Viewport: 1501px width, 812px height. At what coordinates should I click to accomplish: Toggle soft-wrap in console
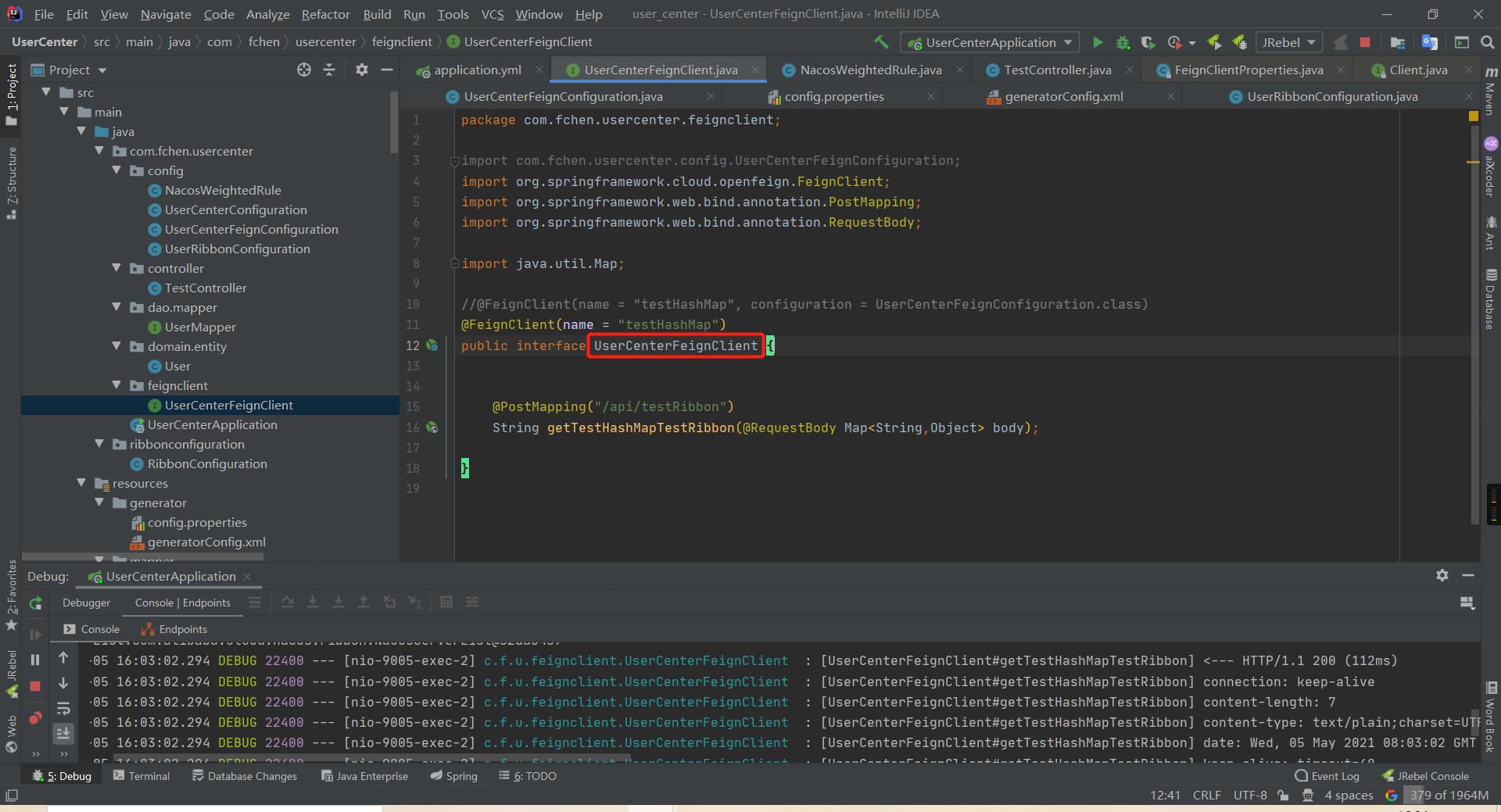click(63, 709)
